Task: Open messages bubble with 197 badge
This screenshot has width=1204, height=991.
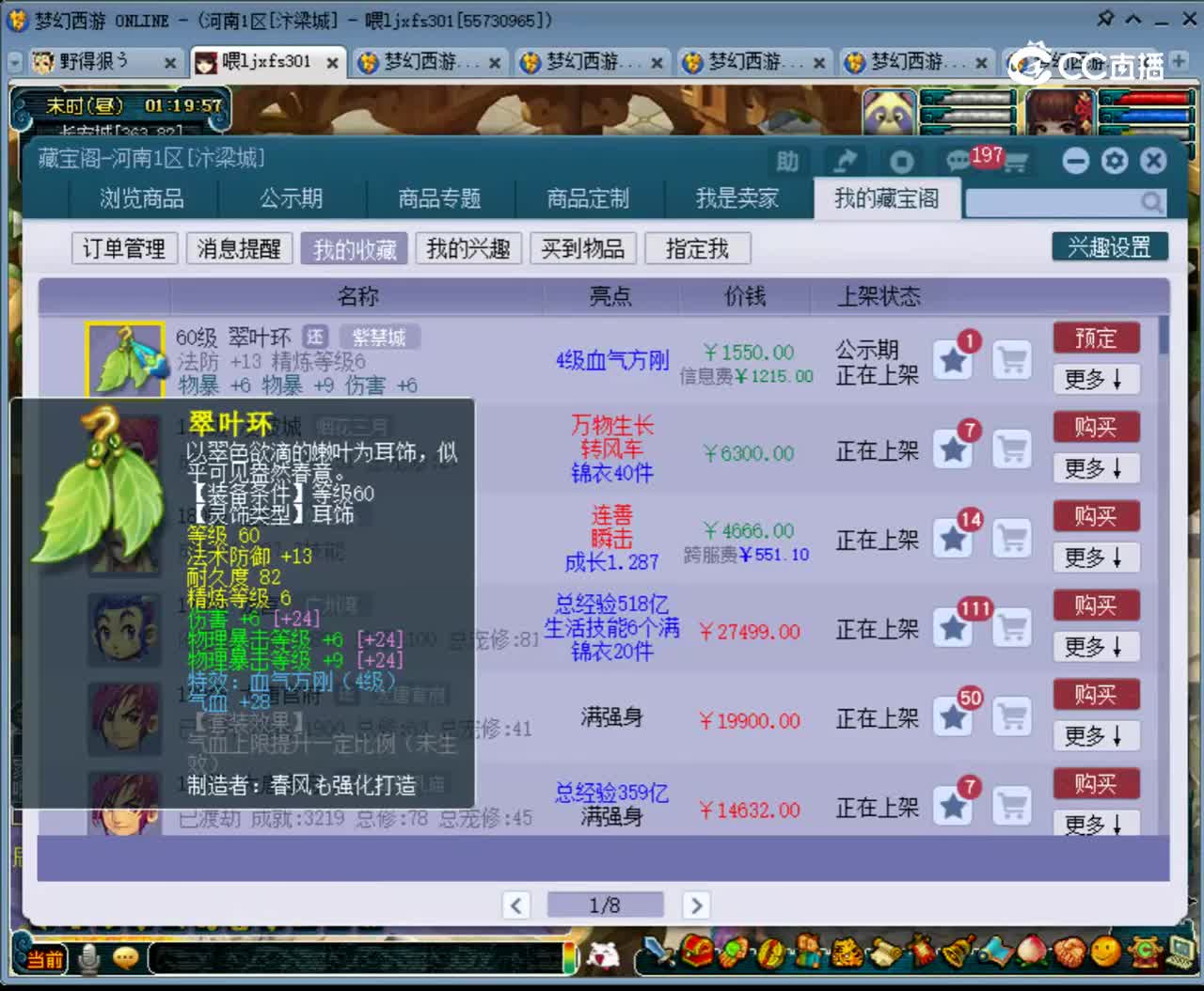Action: pyautogui.click(x=959, y=162)
